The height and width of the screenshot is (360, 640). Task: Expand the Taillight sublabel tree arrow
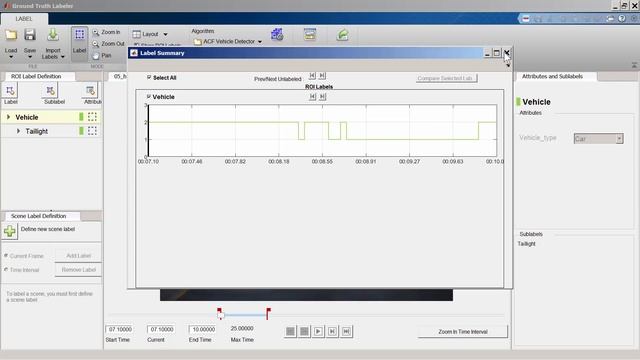(18, 131)
